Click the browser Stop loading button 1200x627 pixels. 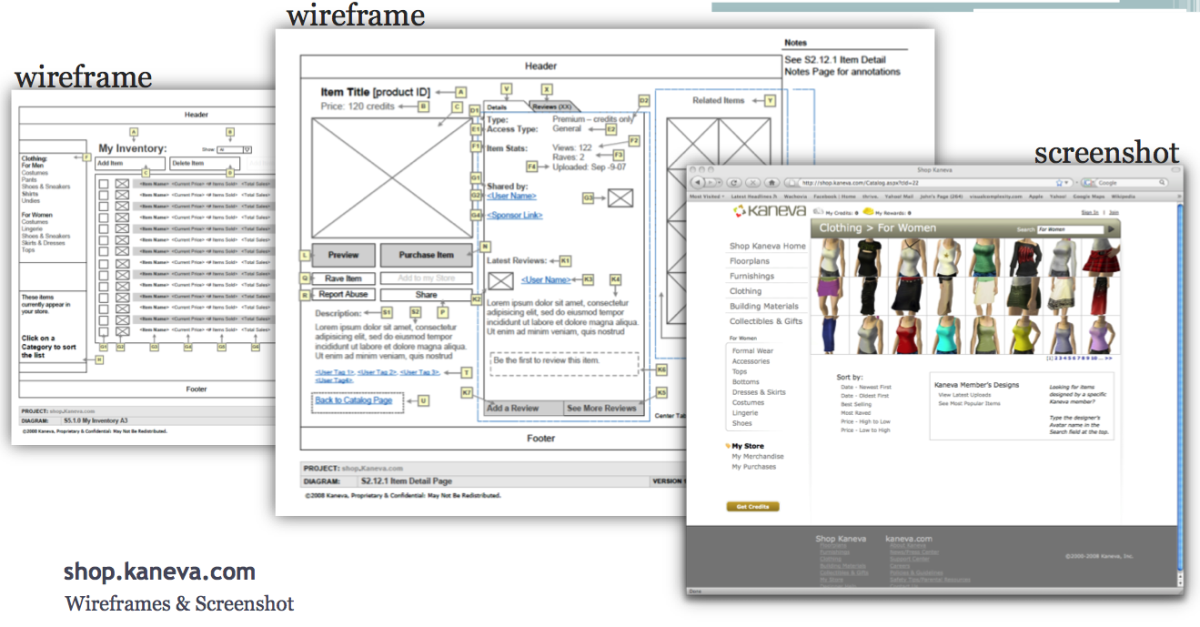coord(753,182)
